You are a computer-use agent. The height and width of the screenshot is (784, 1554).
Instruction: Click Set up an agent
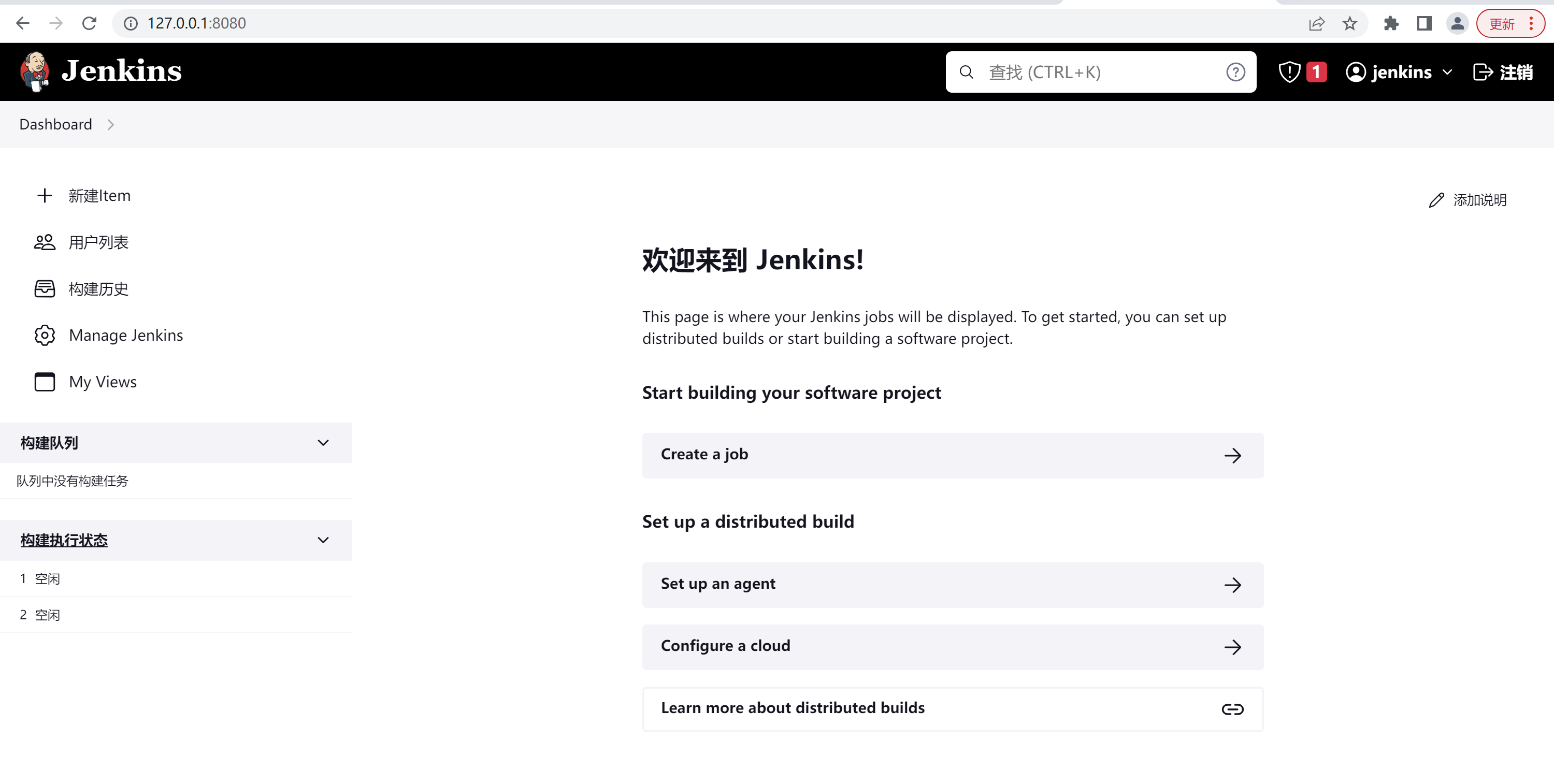(952, 585)
